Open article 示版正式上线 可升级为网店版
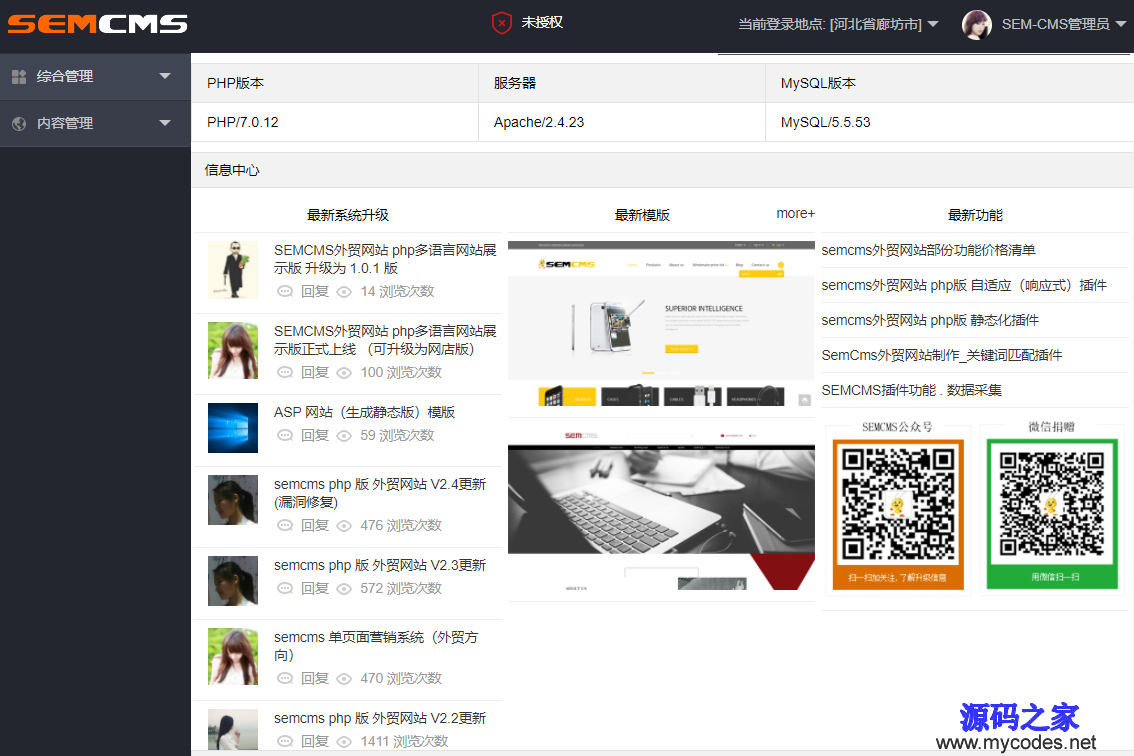The width and height of the screenshot is (1134, 756). click(x=385, y=340)
